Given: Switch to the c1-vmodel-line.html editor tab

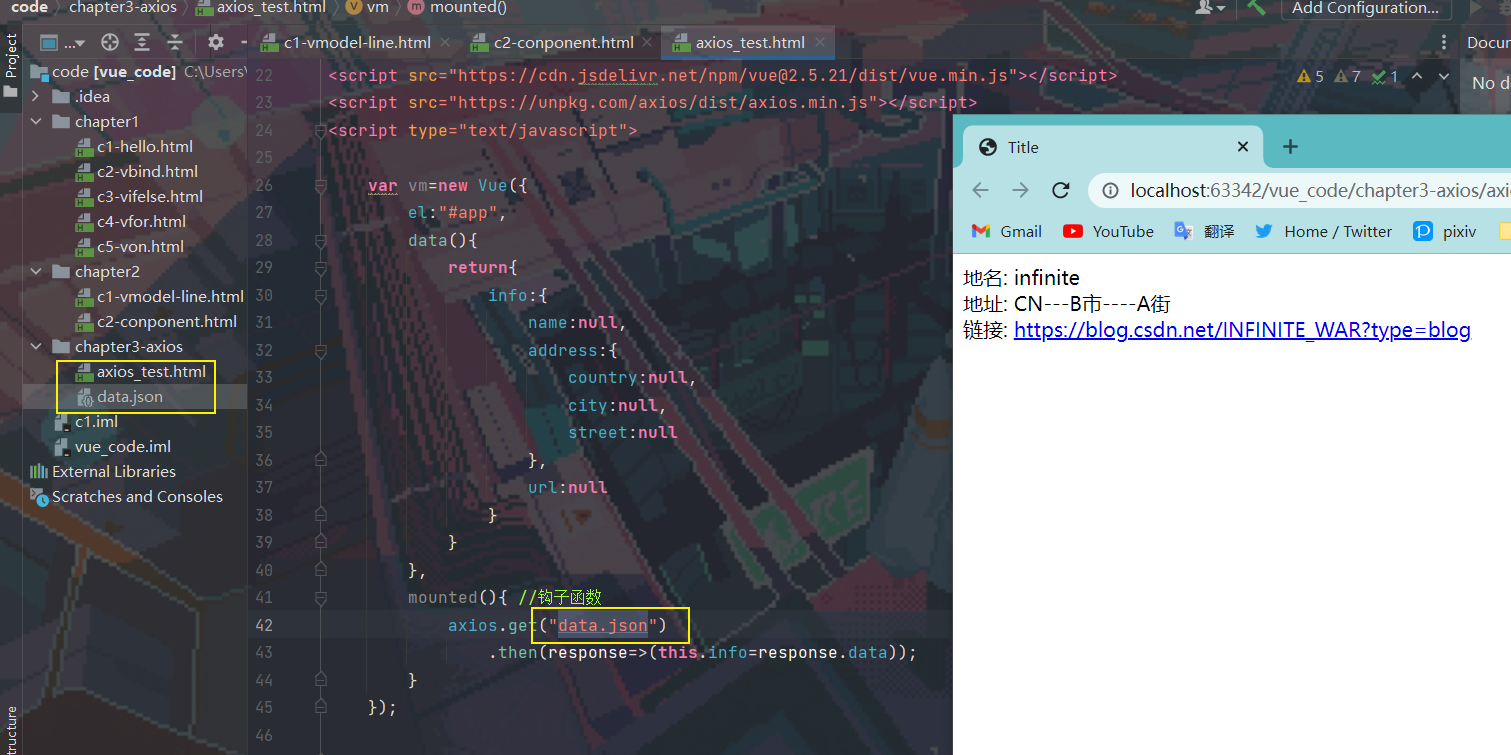Looking at the screenshot, I should [346, 43].
